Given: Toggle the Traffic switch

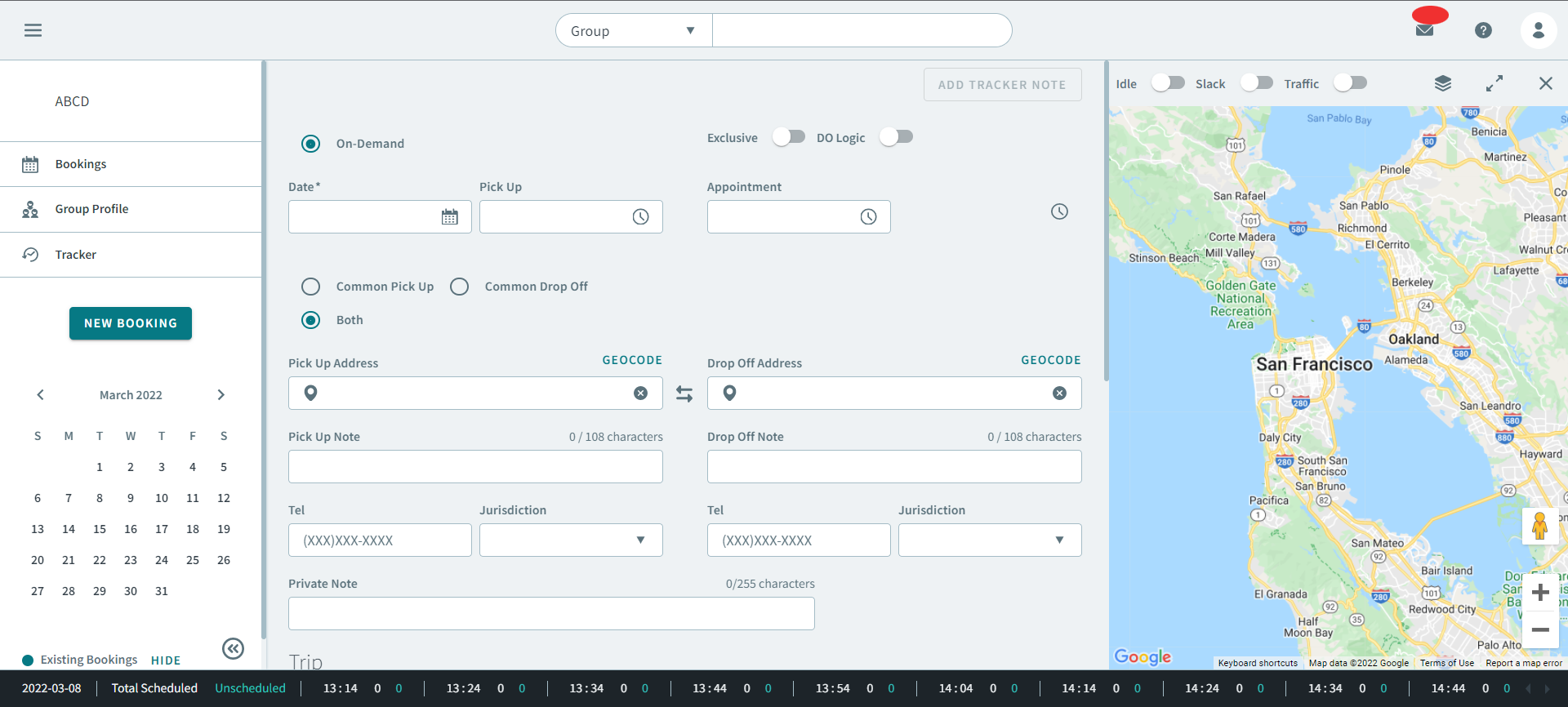Looking at the screenshot, I should 1350,83.
